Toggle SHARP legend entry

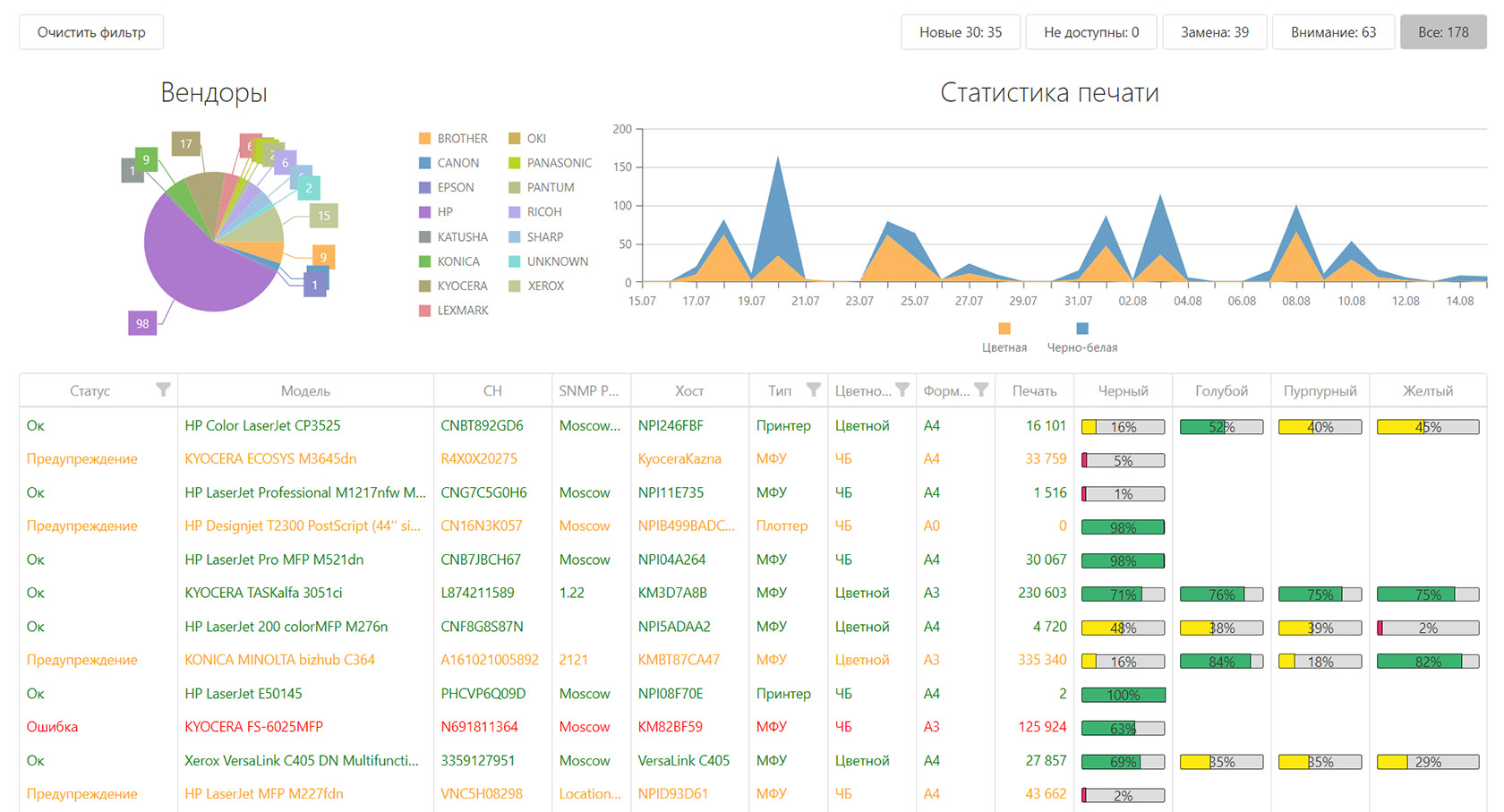536,237
